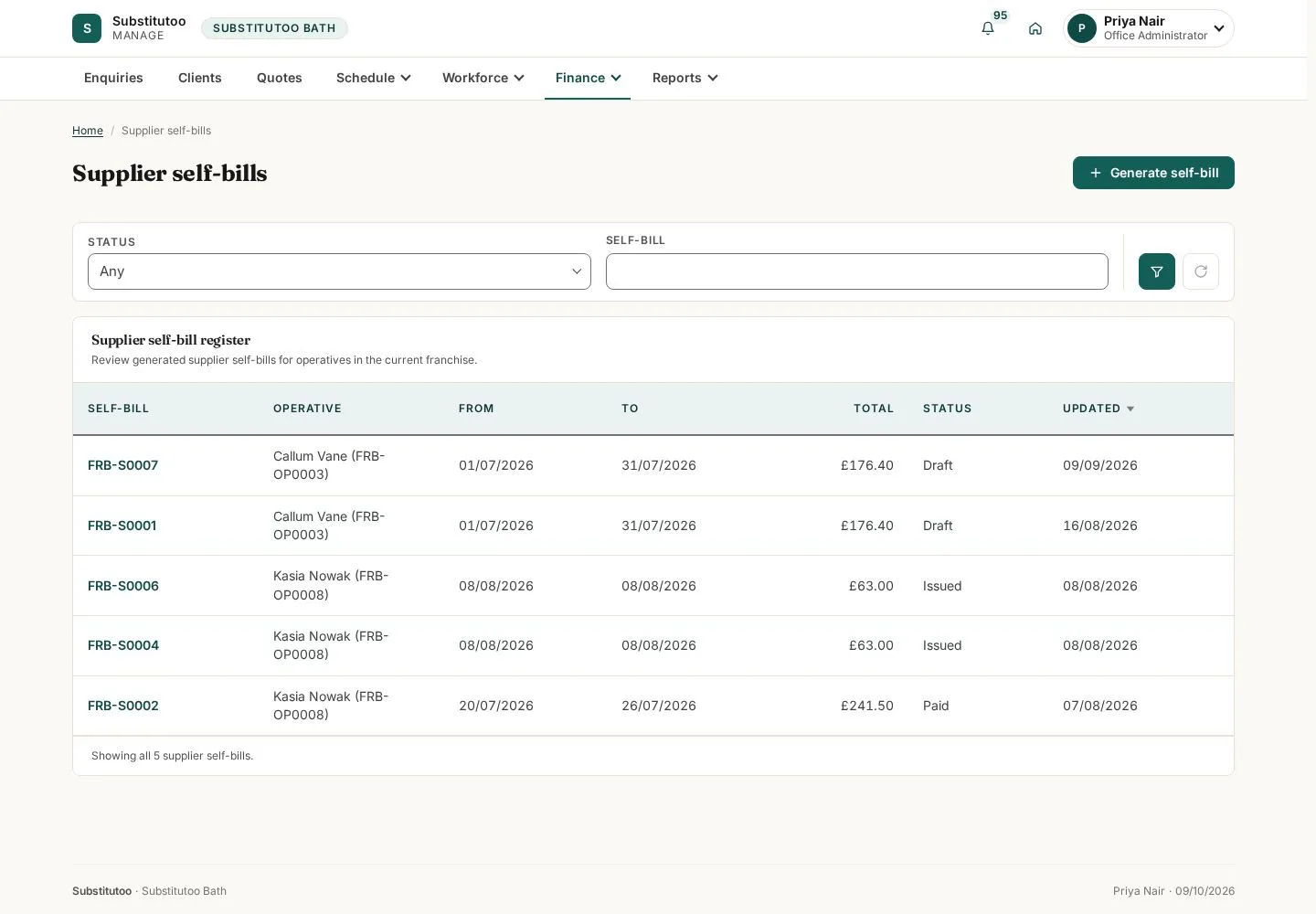Click the 20/07/2026 from date

[x=496, y=706]
